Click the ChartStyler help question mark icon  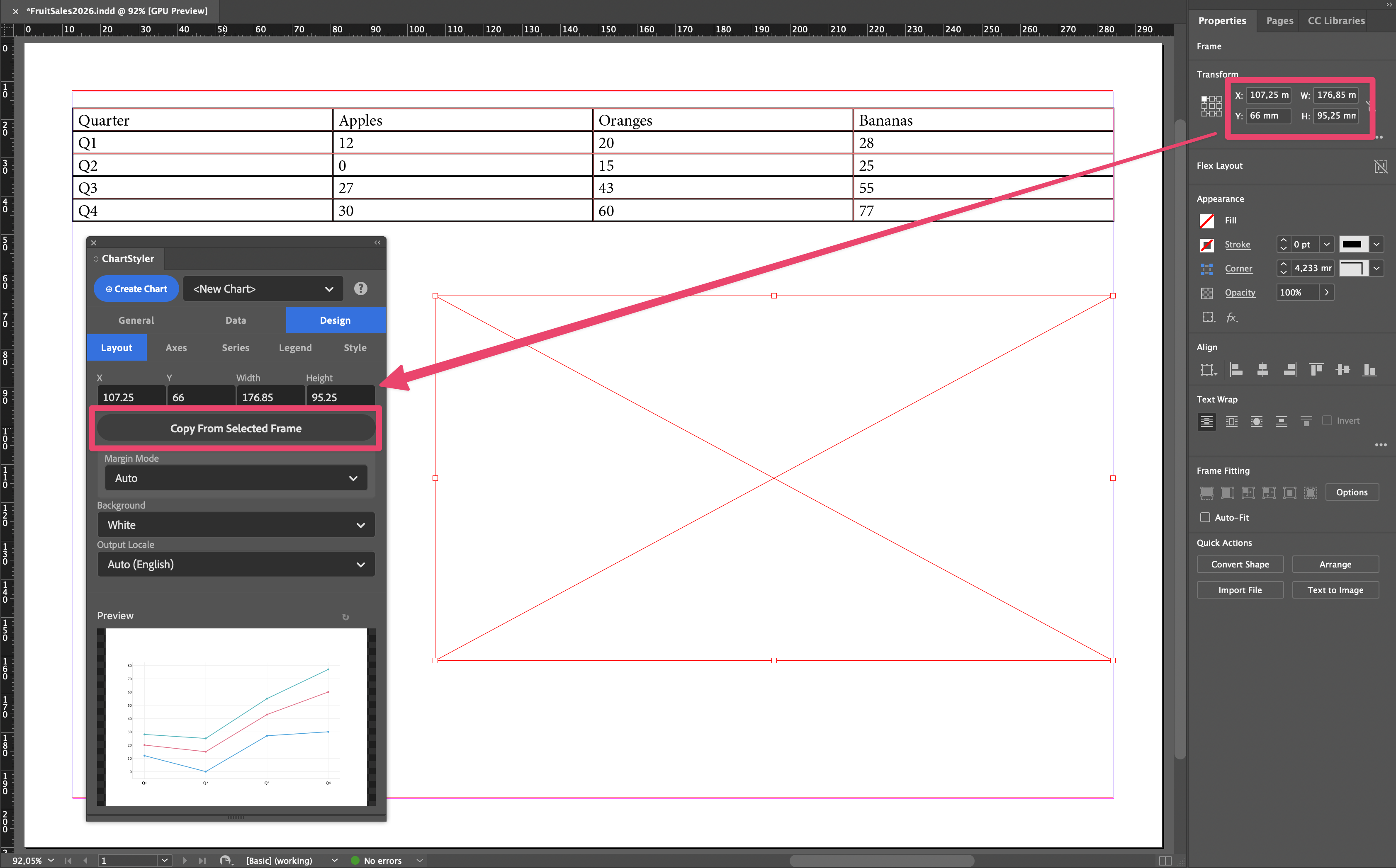(360, 288)
